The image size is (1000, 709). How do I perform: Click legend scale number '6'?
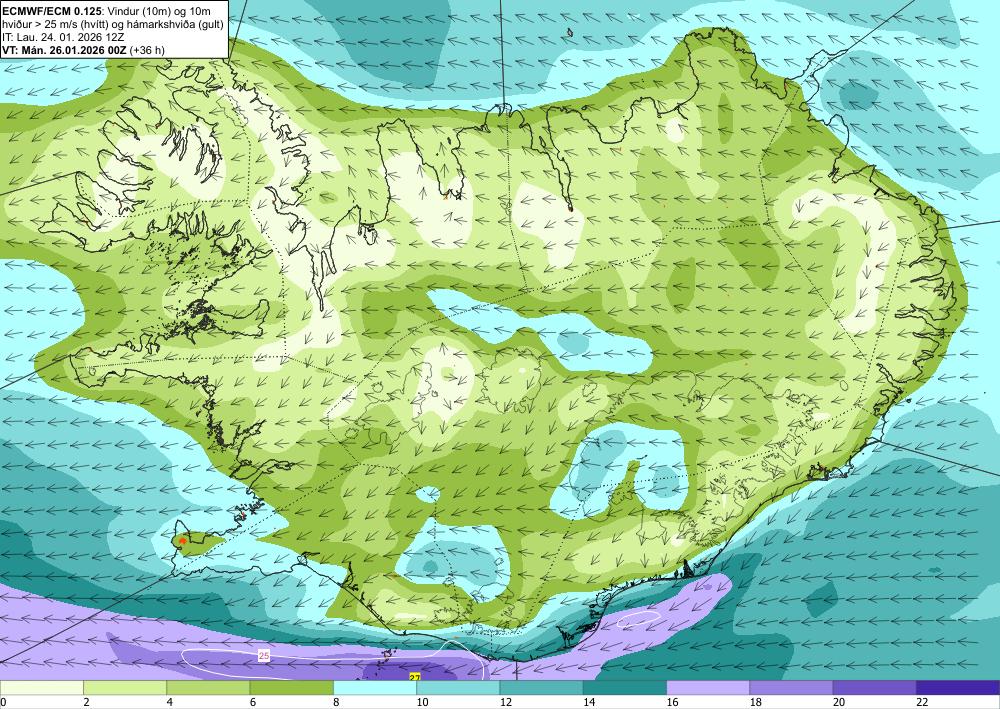click(253, 703)
